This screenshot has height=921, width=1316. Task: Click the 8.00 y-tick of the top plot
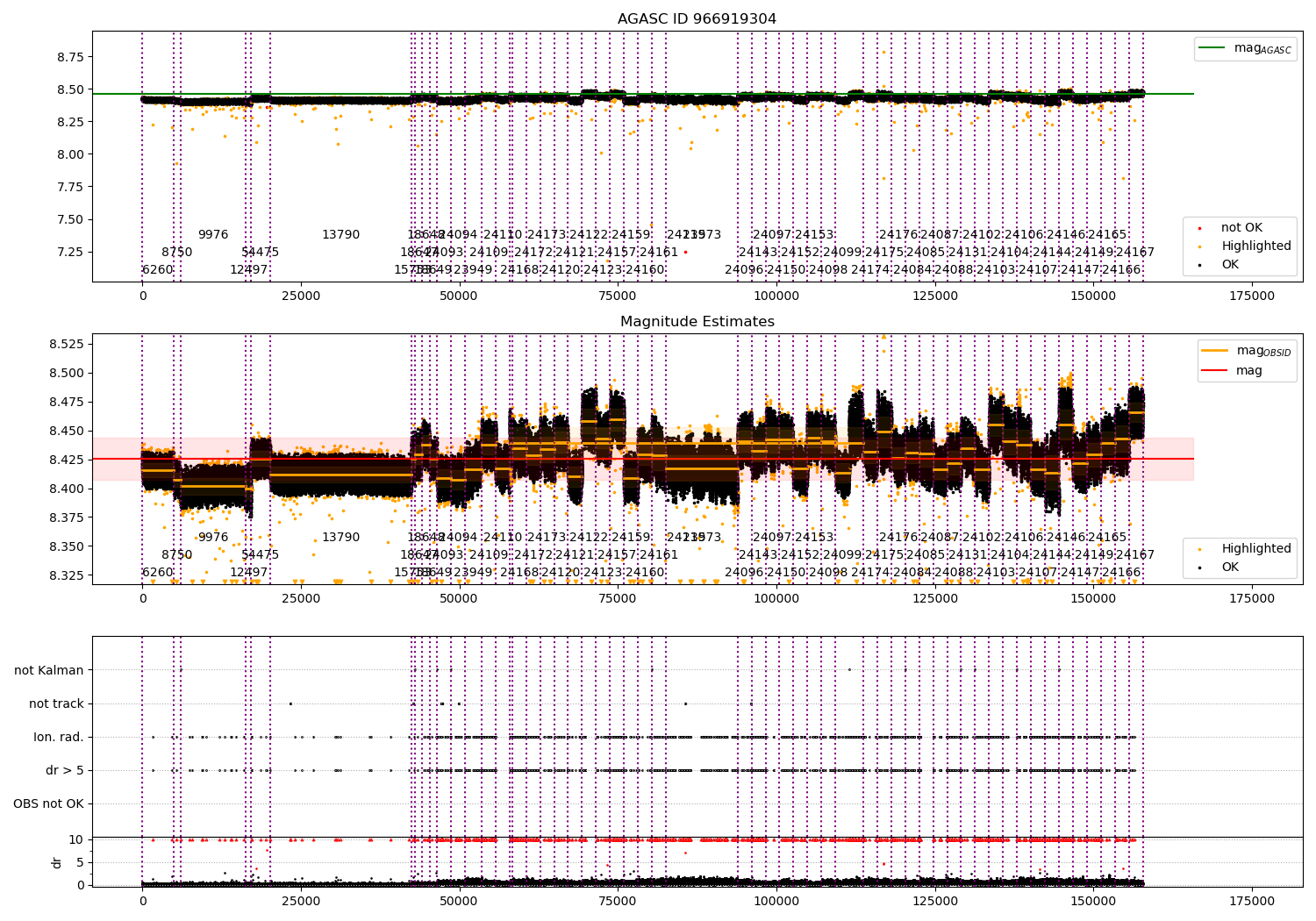pos(70,154)
